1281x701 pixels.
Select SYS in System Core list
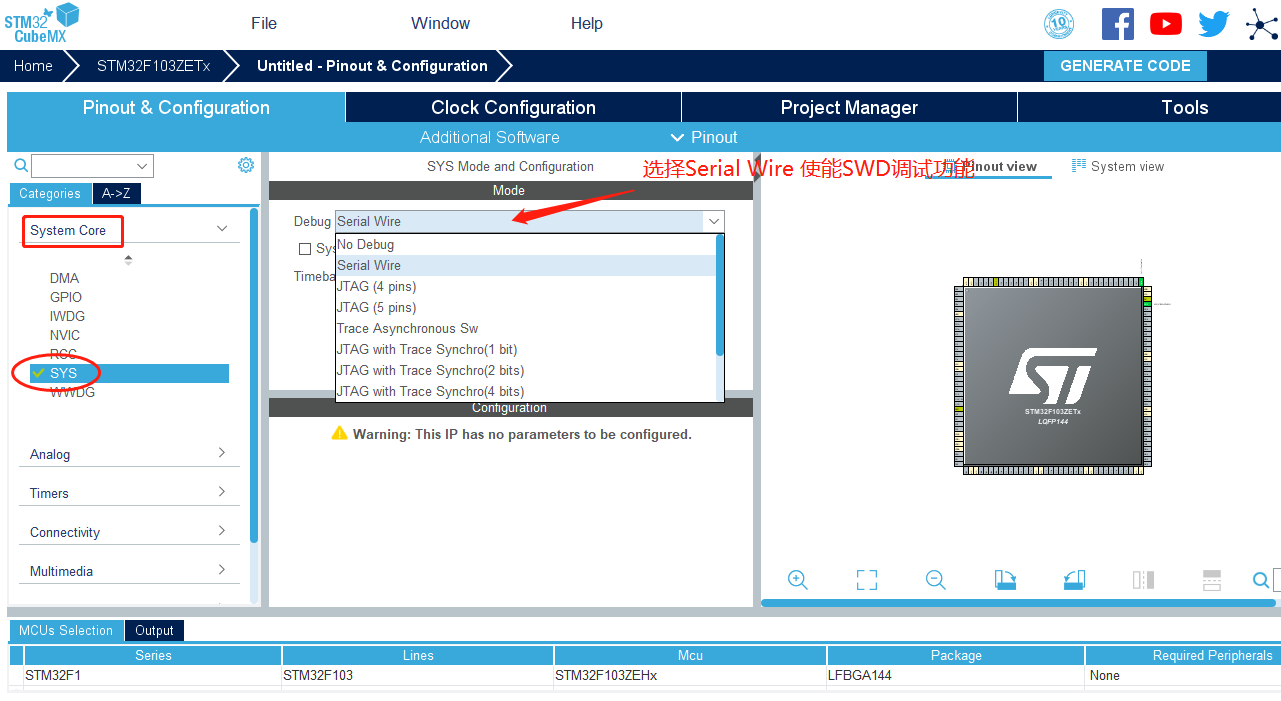point(129,373)
